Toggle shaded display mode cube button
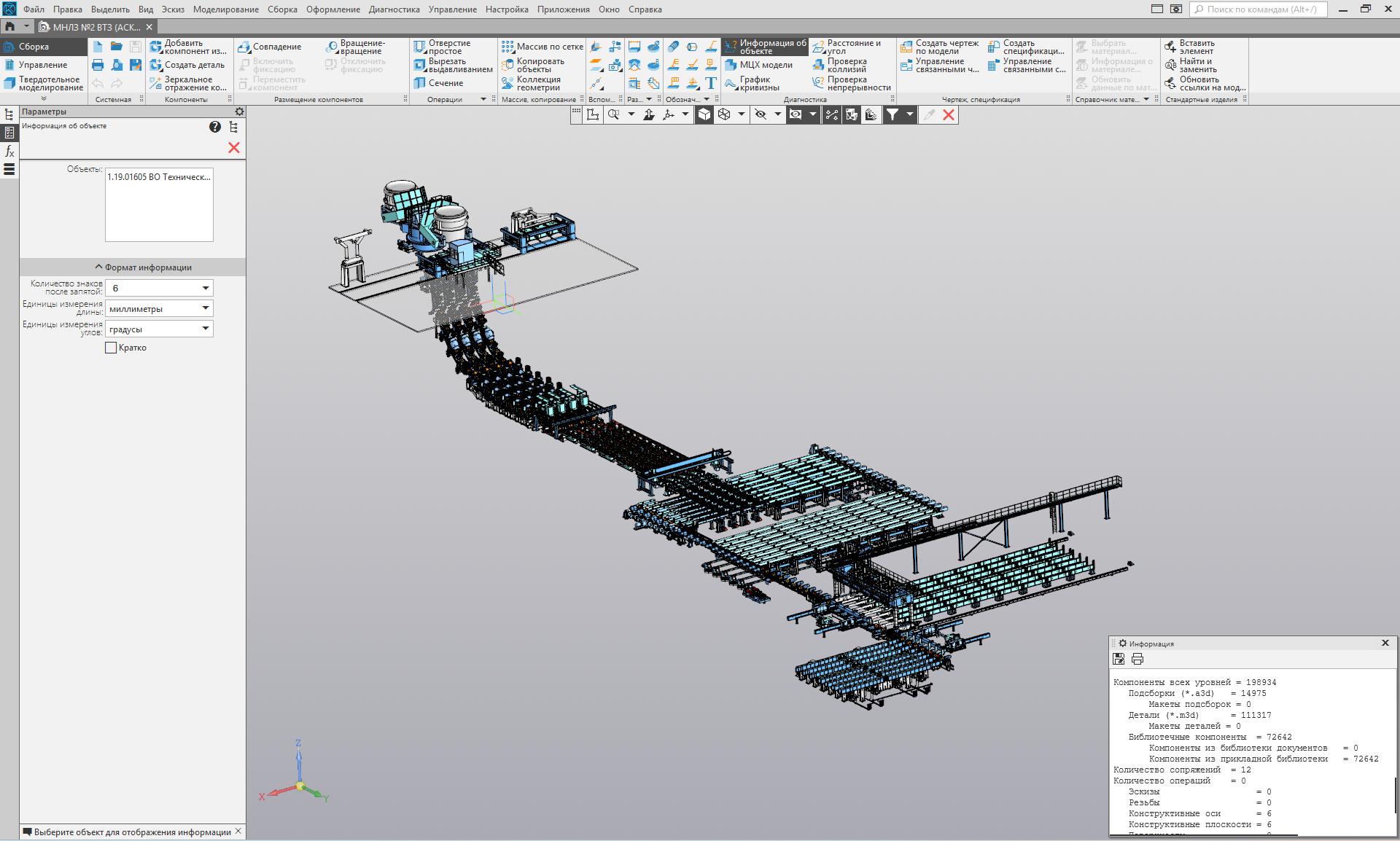This screenshot has width=1400, height=841. [x=704, y=114]
